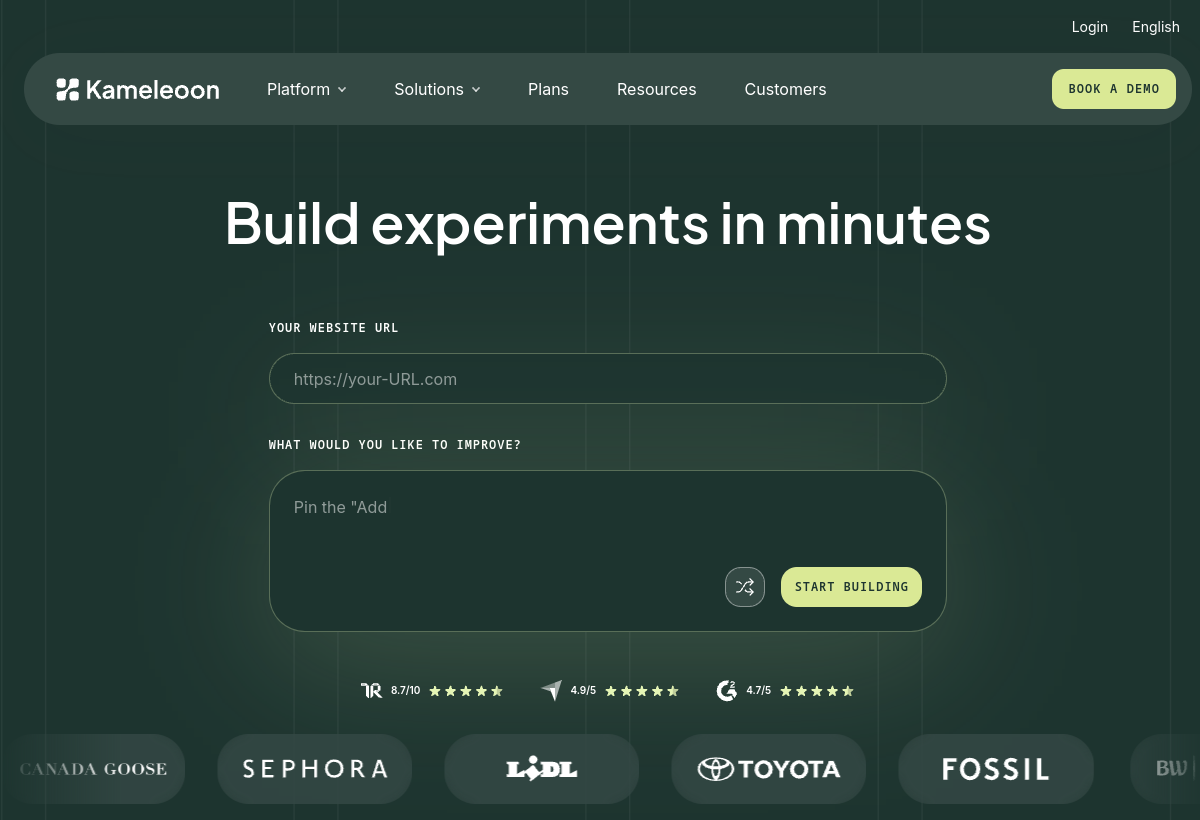
Task: Click the TrustRadius rating logo
Action: click(371, 690)
